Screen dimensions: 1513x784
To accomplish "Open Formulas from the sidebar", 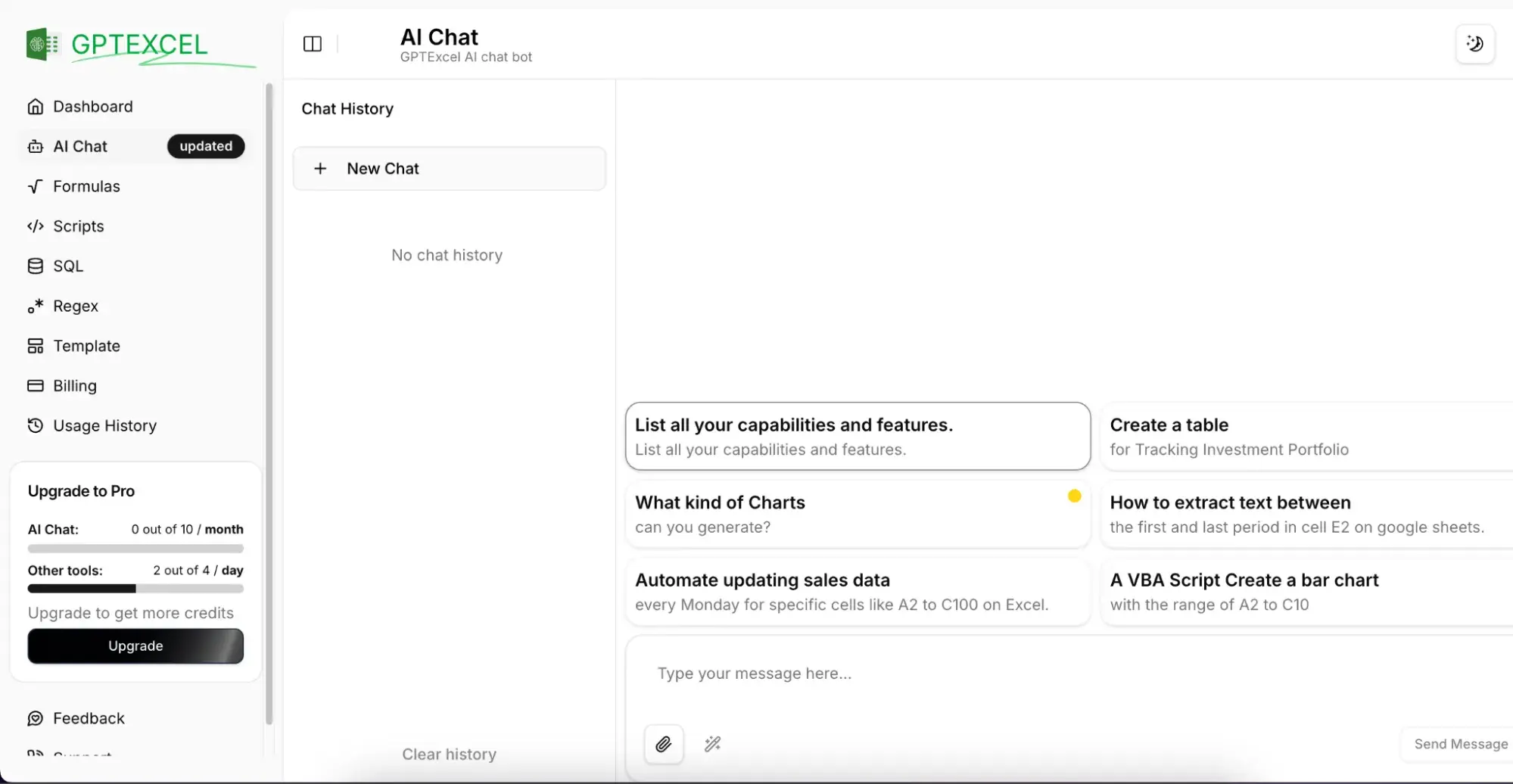I will pyautogui.click(x=86, y=186).
